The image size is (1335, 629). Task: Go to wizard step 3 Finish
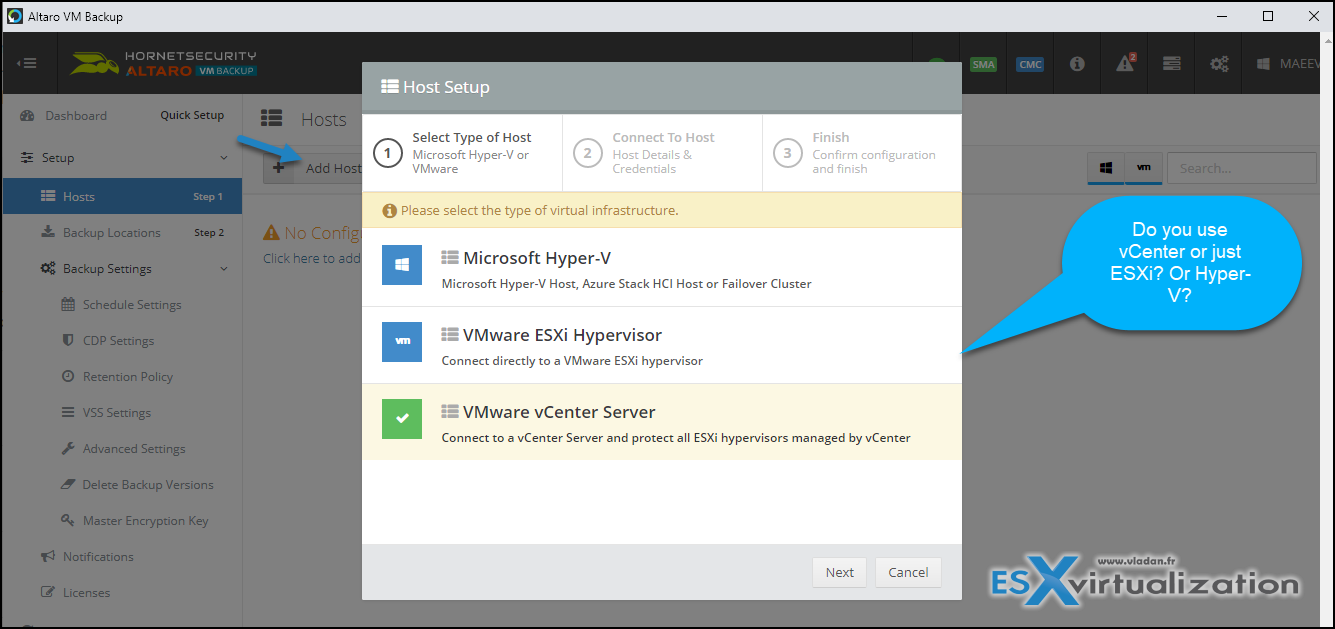click(862, 153)
